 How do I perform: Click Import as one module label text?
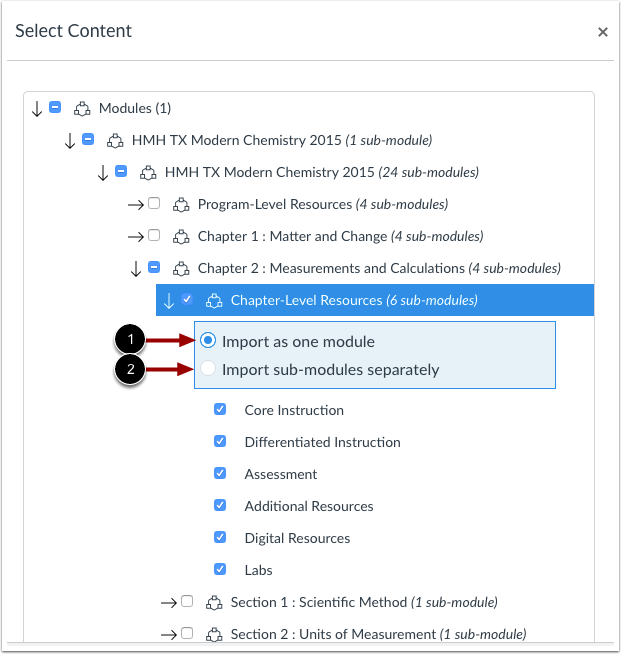click(298, 342)
